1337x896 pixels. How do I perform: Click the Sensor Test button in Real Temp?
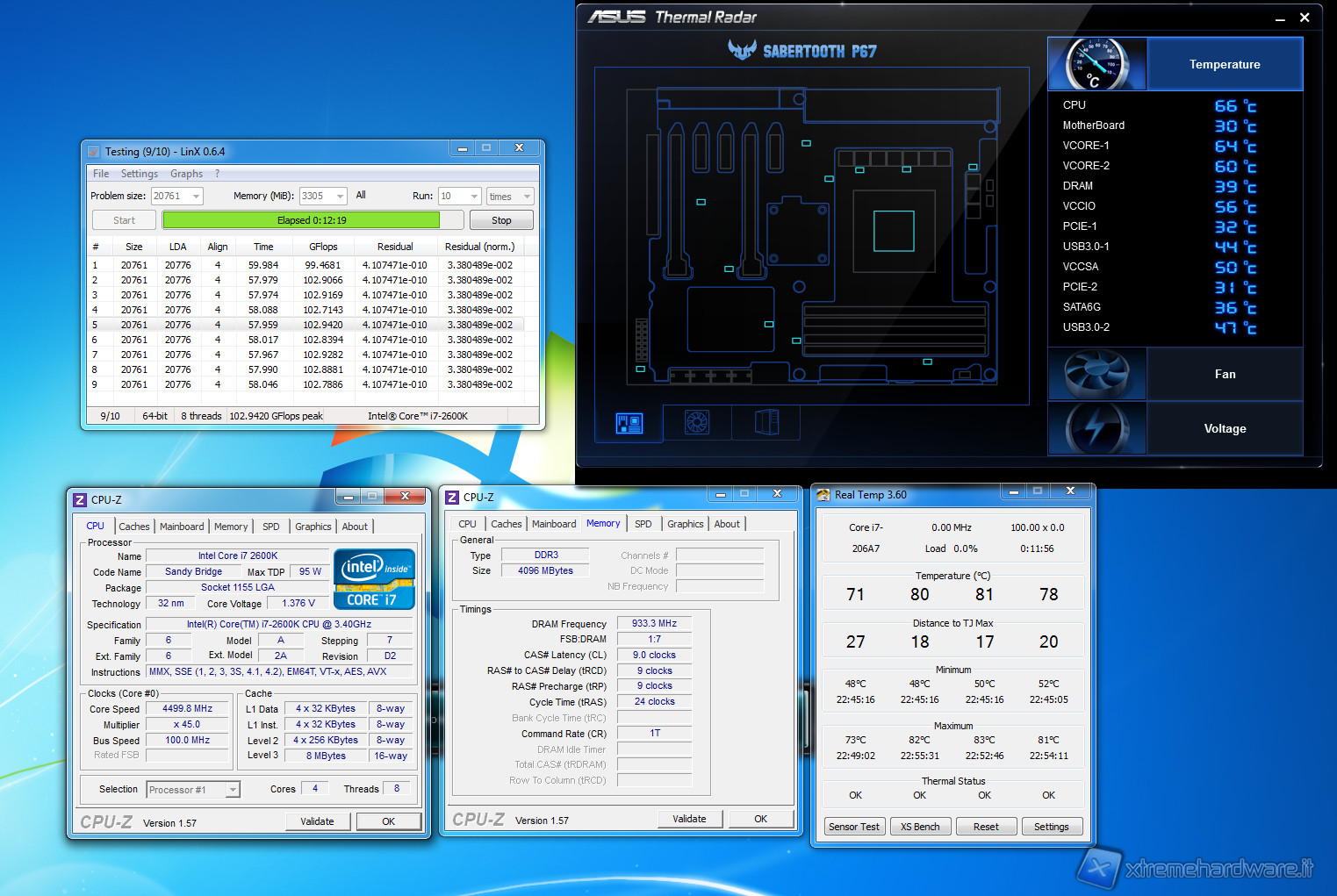coord(853,827)
